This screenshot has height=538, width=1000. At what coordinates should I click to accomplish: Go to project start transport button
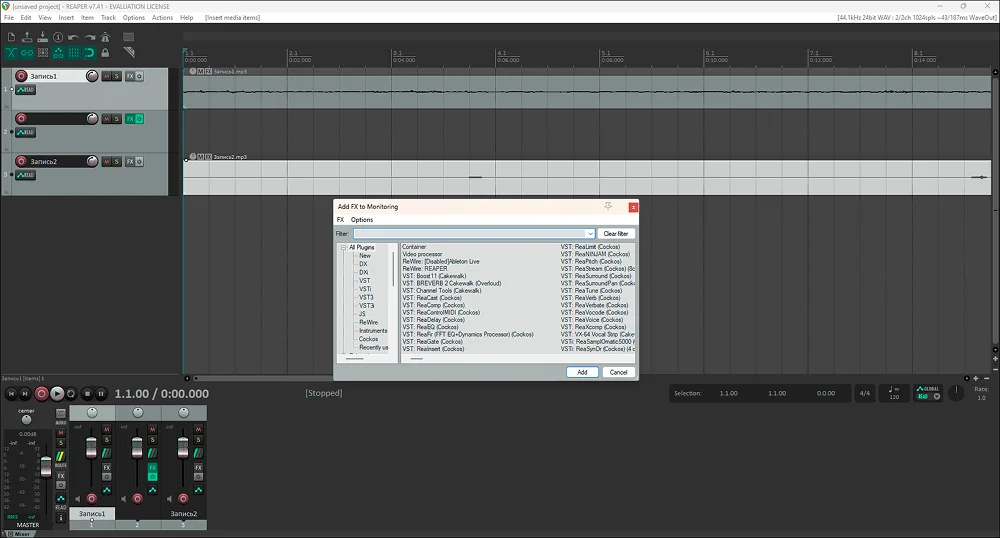pyautogui.click(x=11, y=394)
